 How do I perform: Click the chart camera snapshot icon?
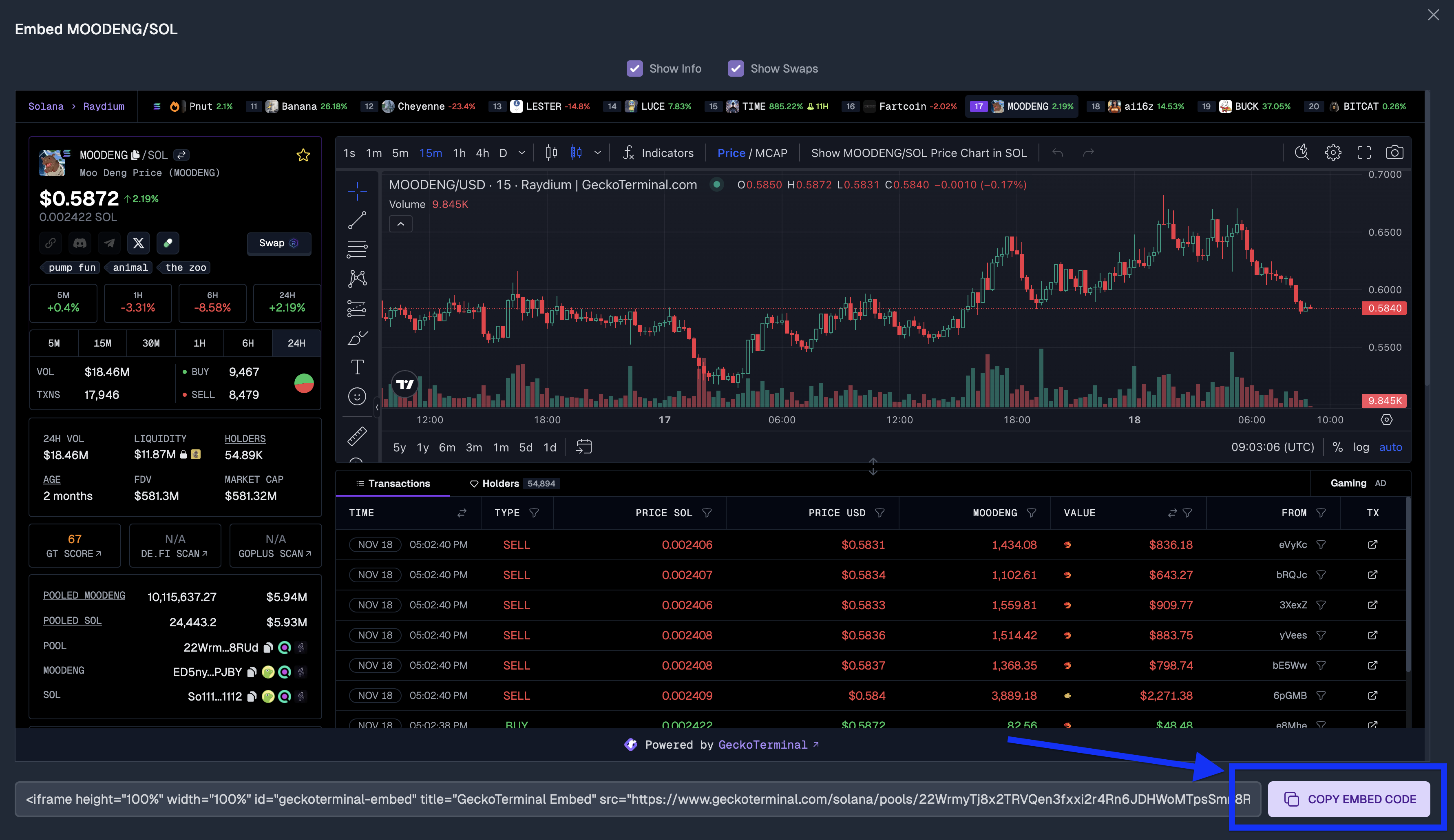pyautogui.click(x=1394, y=153)
